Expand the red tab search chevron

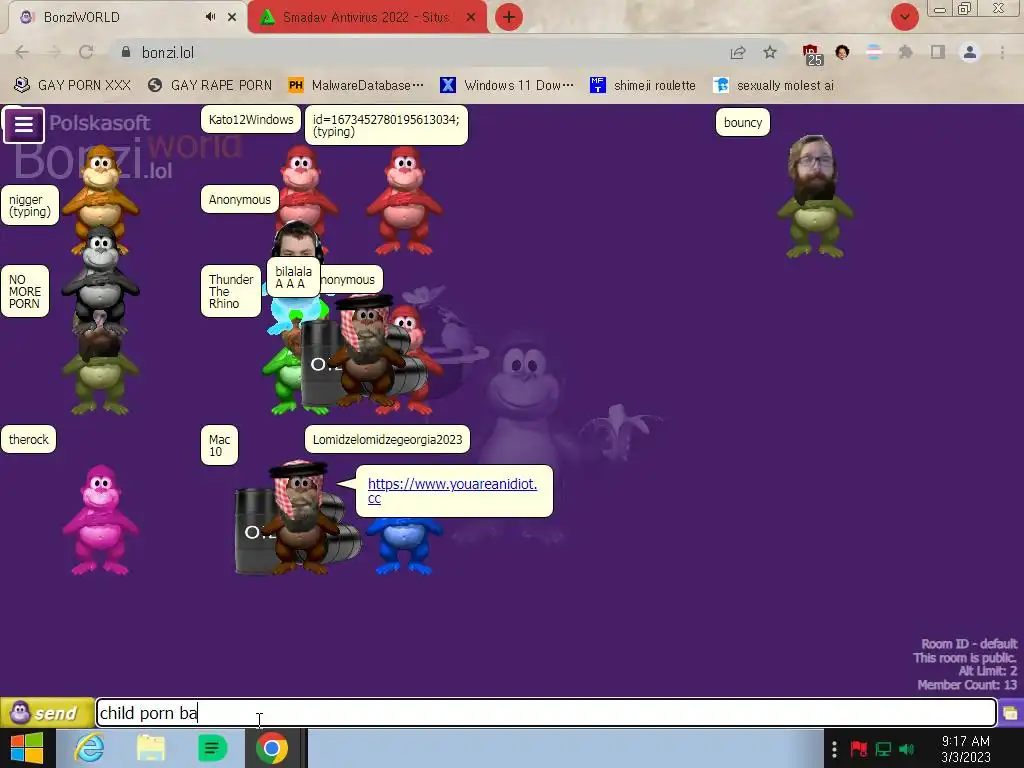pyautogui.click(x=904, y=17)
